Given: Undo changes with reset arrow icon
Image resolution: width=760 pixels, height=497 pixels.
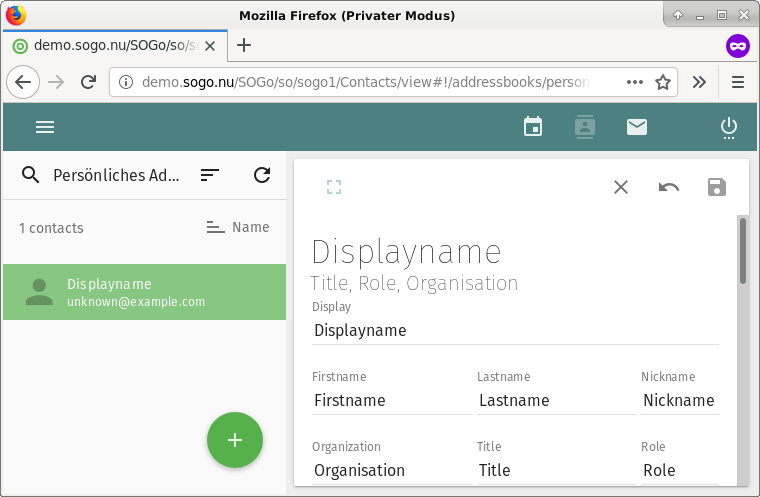Looking at the screenshot, I should 669,187.
